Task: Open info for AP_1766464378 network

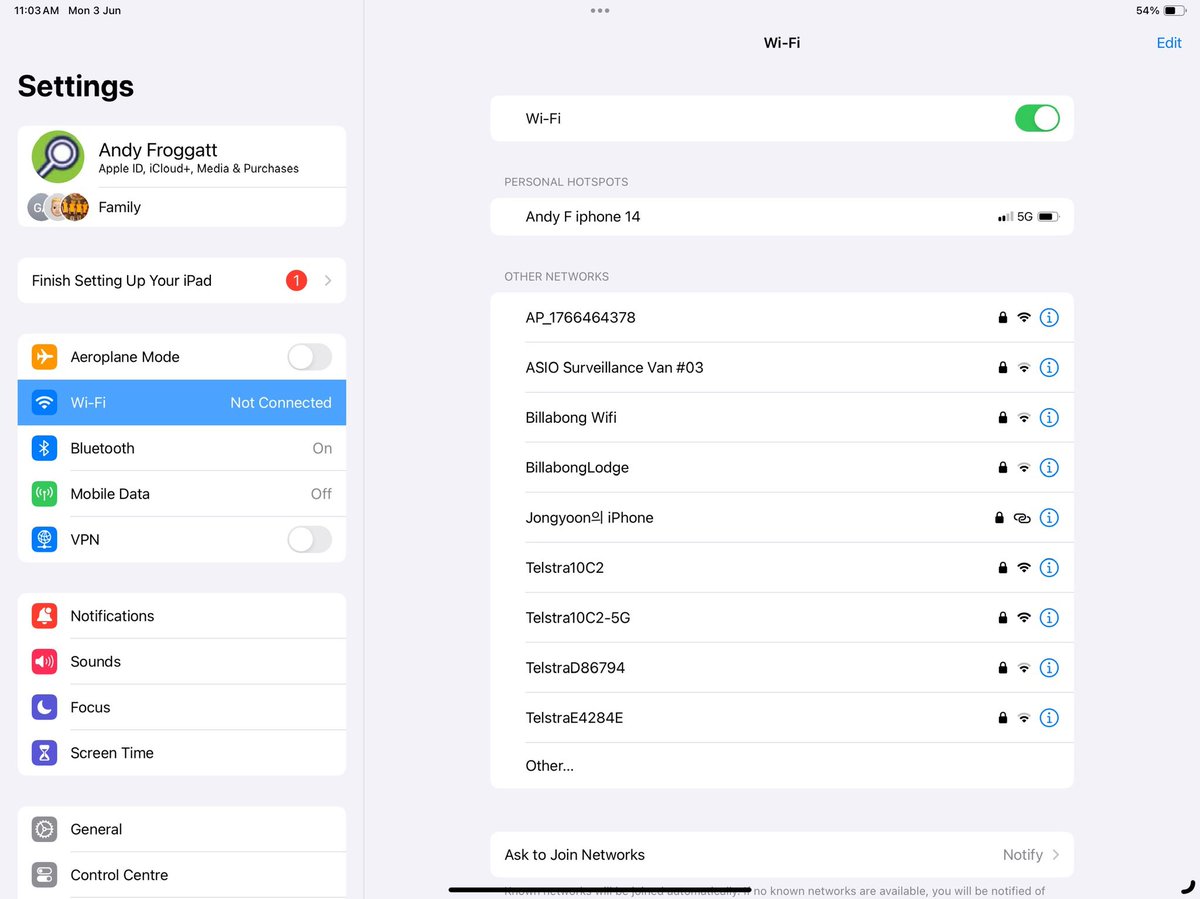Action: (x=1049, y=317)
